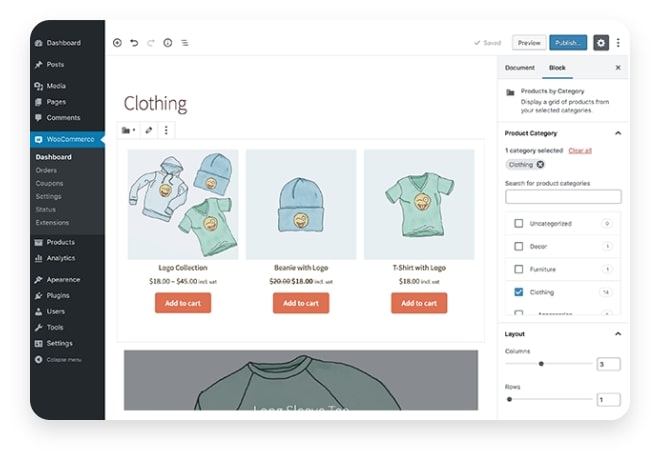Screen dimensions: 660x460
Task: Open the block navigation list icon
Action: (x=185, y=43)
